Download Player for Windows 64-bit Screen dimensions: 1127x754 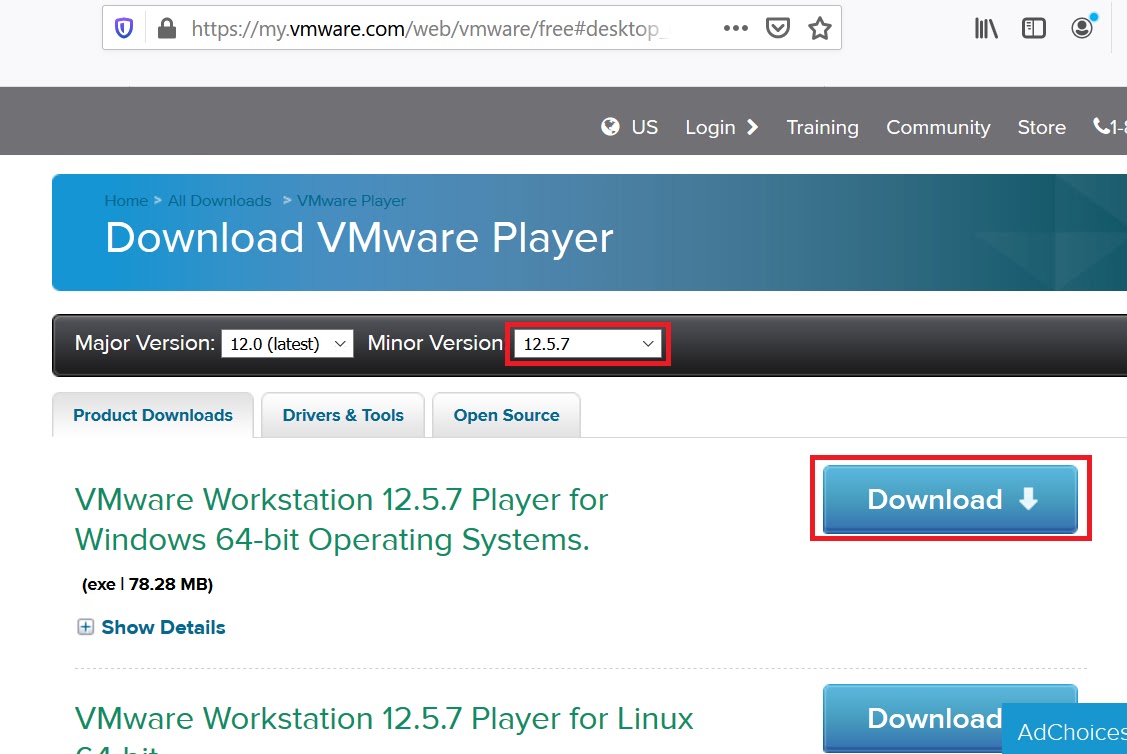(x=950, y=499)
